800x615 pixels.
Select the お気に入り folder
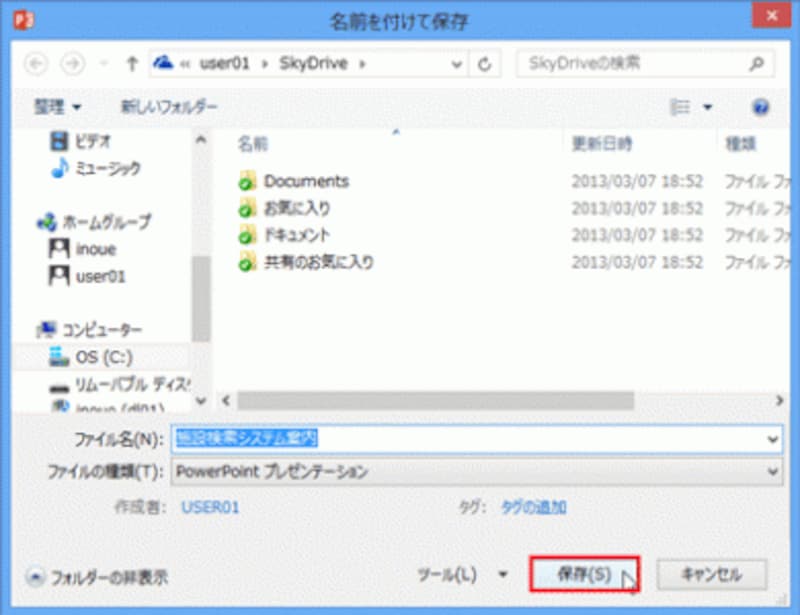pyautogui.click(x=285, y=208)
